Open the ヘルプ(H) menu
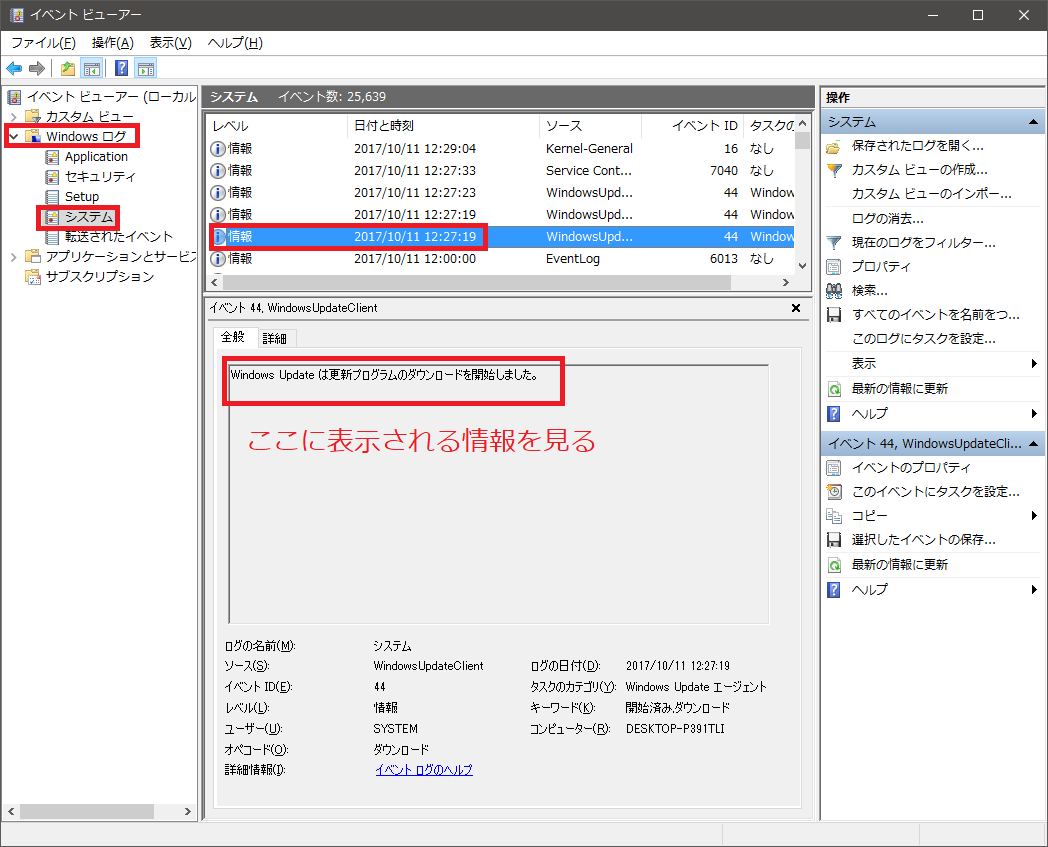Screen dimensions: 1048x847 (235, 43)
